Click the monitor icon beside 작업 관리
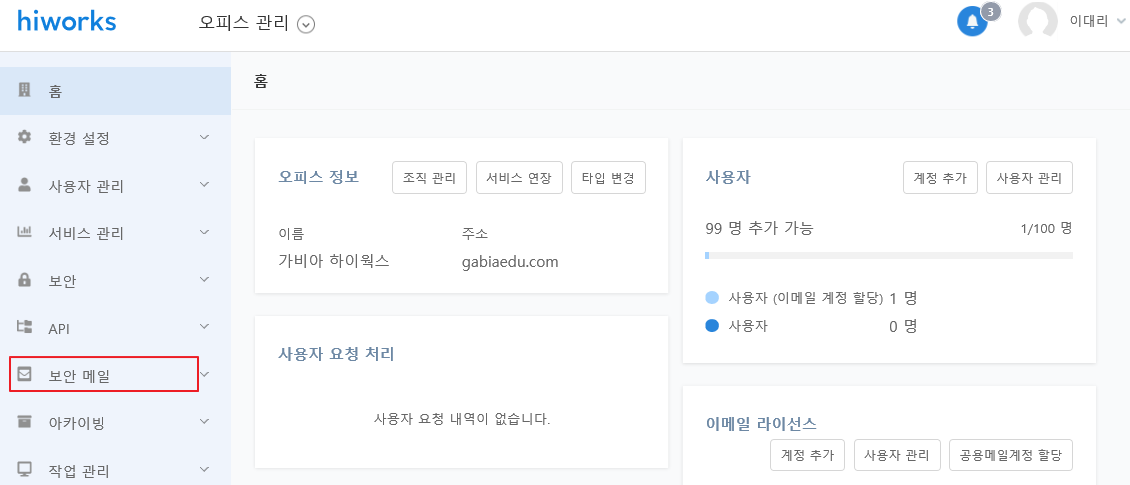The height and width of the screenshot is (485, 1130). (25, 470)
